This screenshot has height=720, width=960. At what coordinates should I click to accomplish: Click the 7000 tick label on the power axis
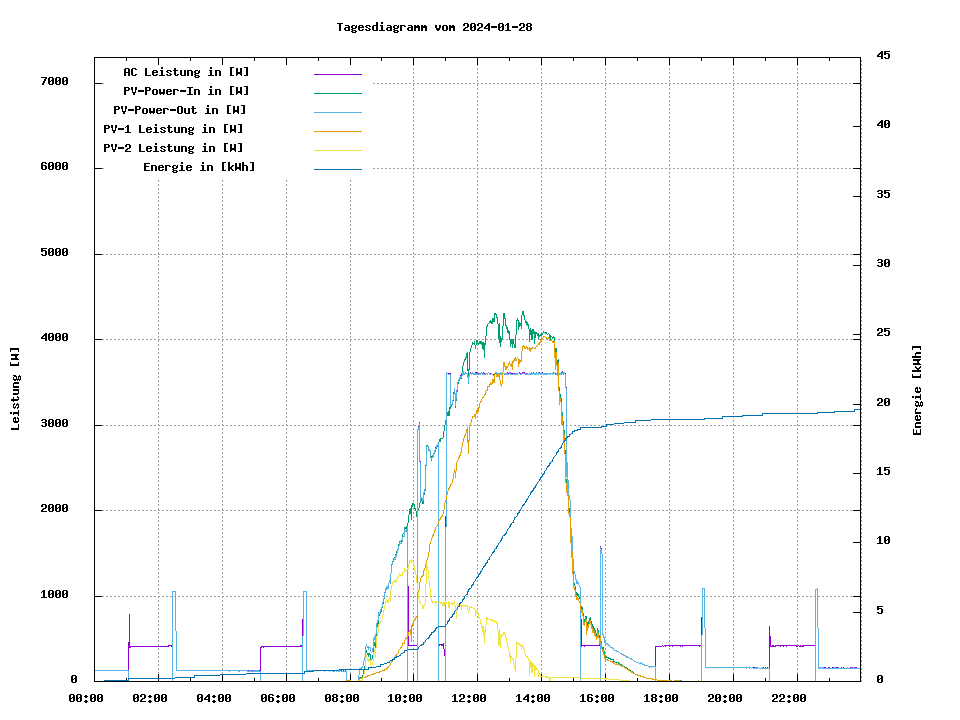[54, 81]
